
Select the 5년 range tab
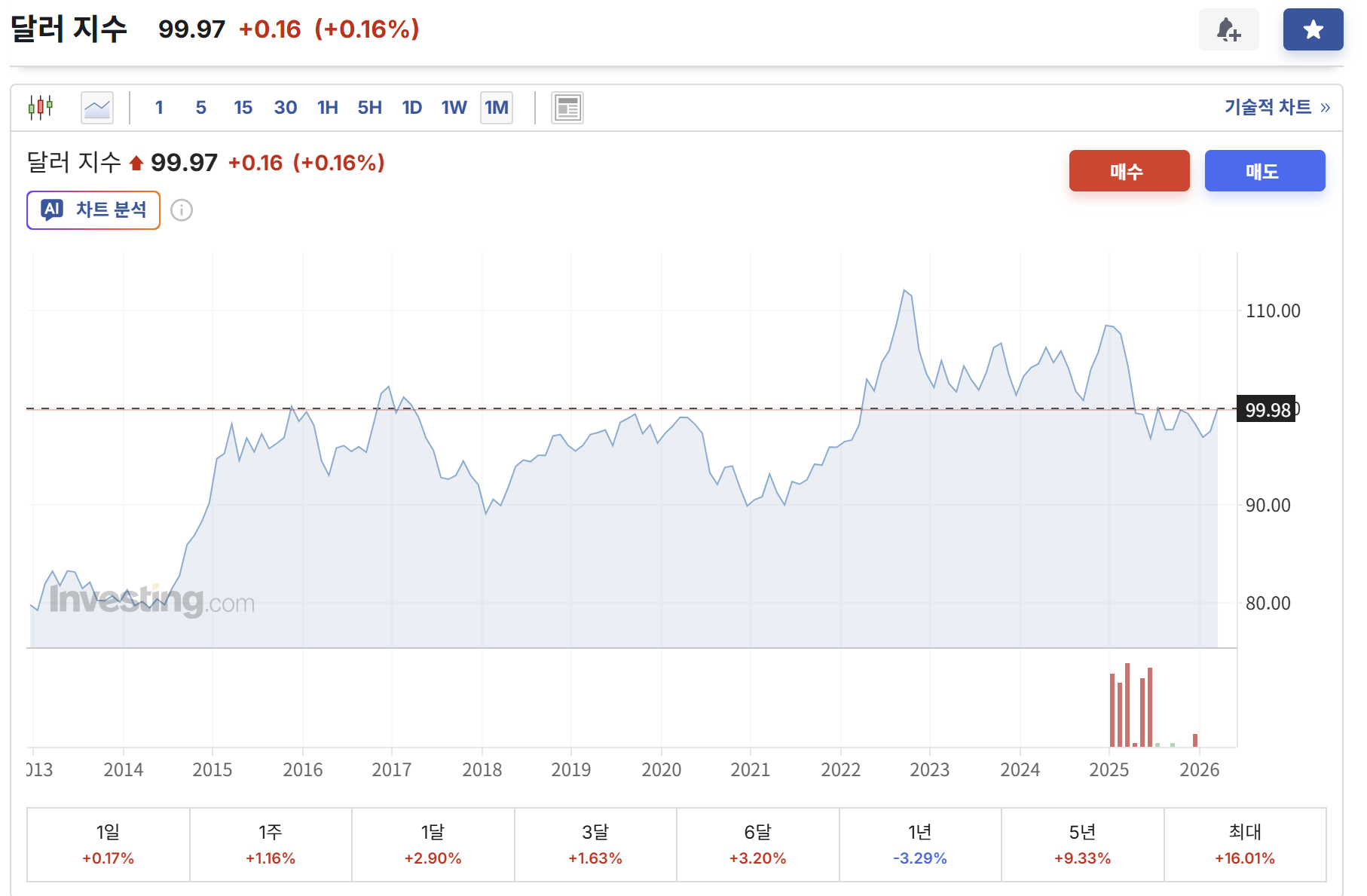coord(1083,844)
